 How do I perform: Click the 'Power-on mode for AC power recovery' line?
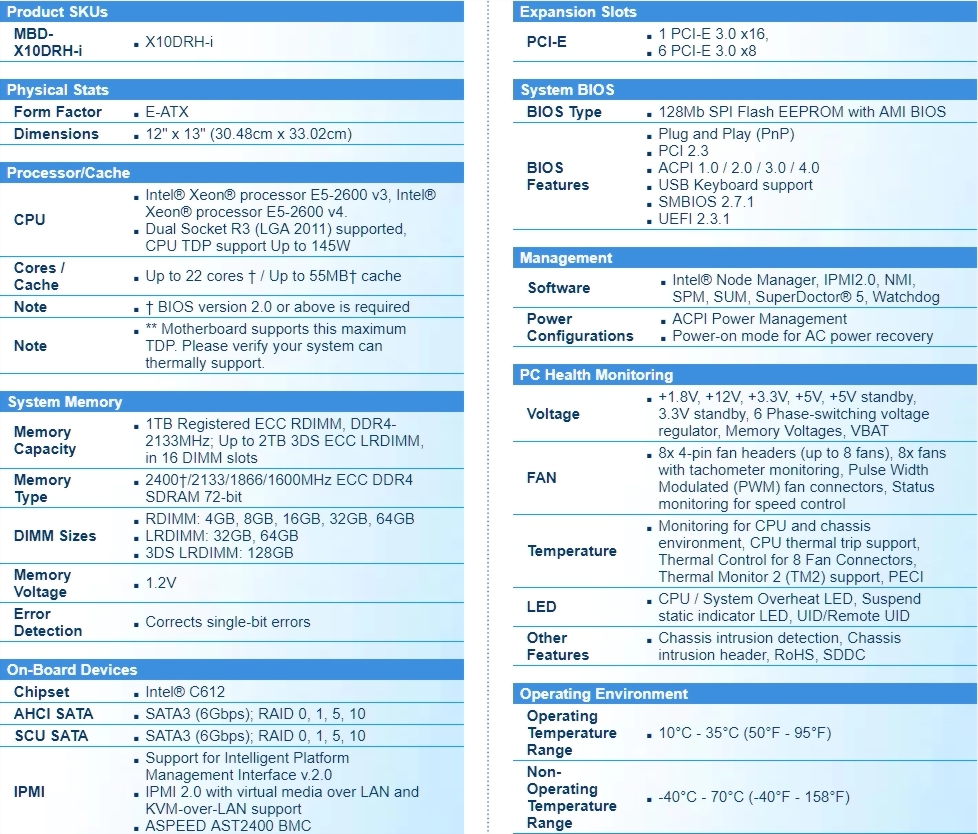point(803,336)
